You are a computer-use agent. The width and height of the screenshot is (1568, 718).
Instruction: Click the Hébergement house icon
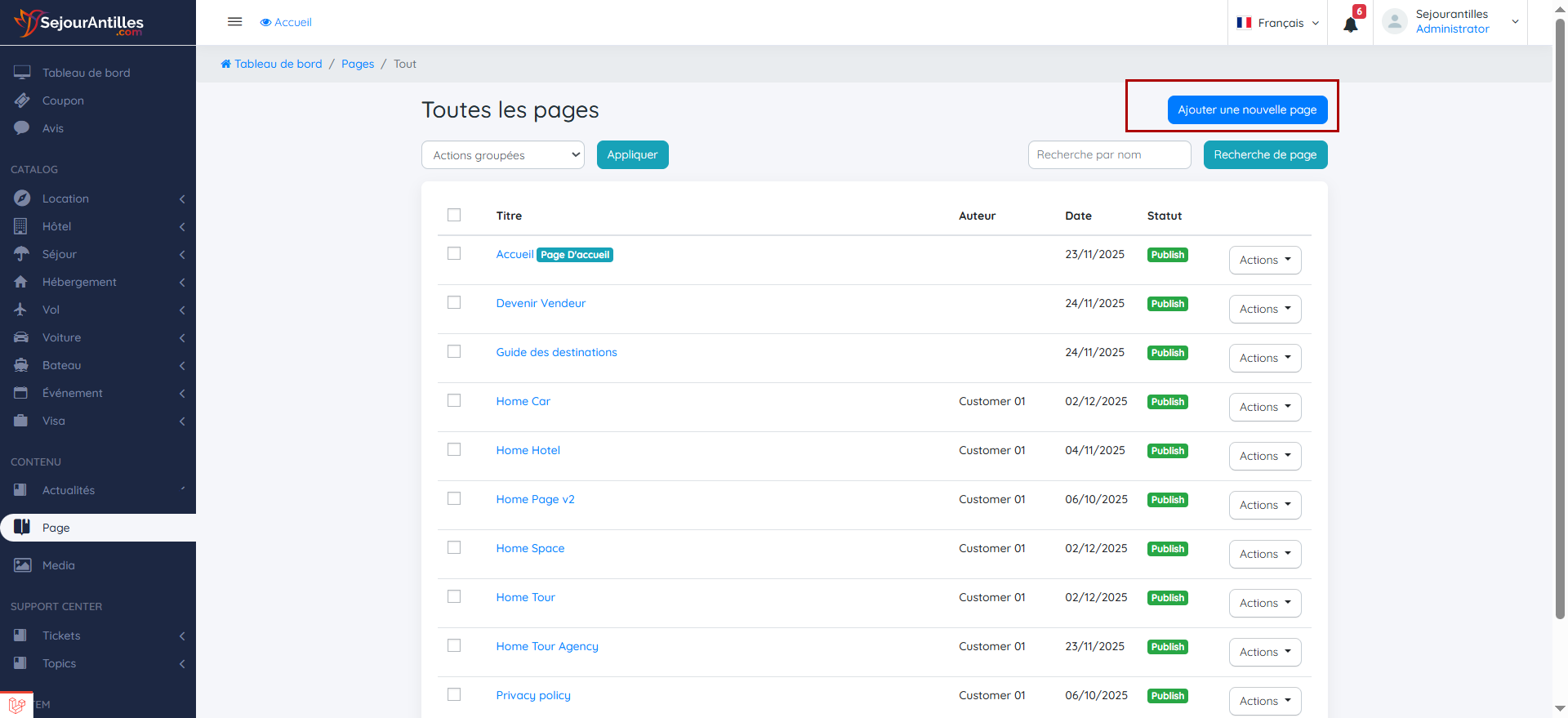21,282
